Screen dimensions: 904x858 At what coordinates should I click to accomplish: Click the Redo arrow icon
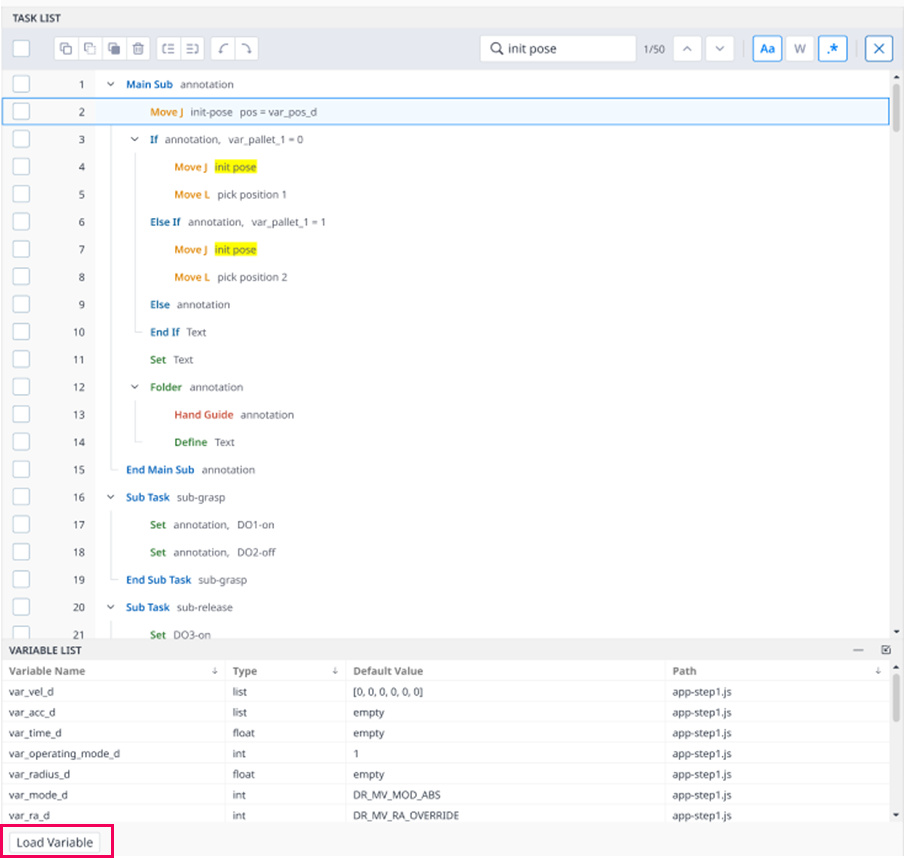click(x=247, y=48)
